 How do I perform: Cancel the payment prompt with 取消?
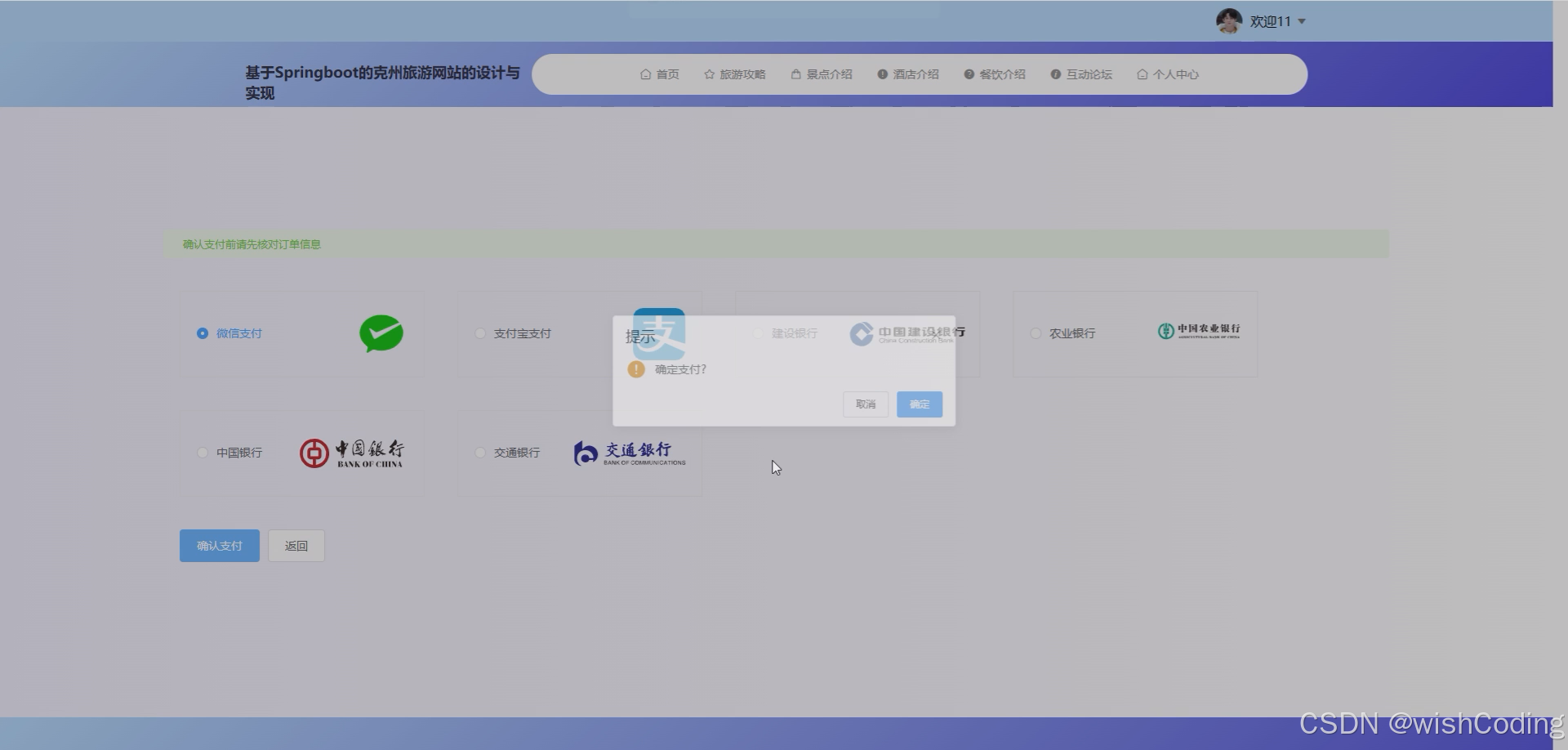[x=866, y=404]
